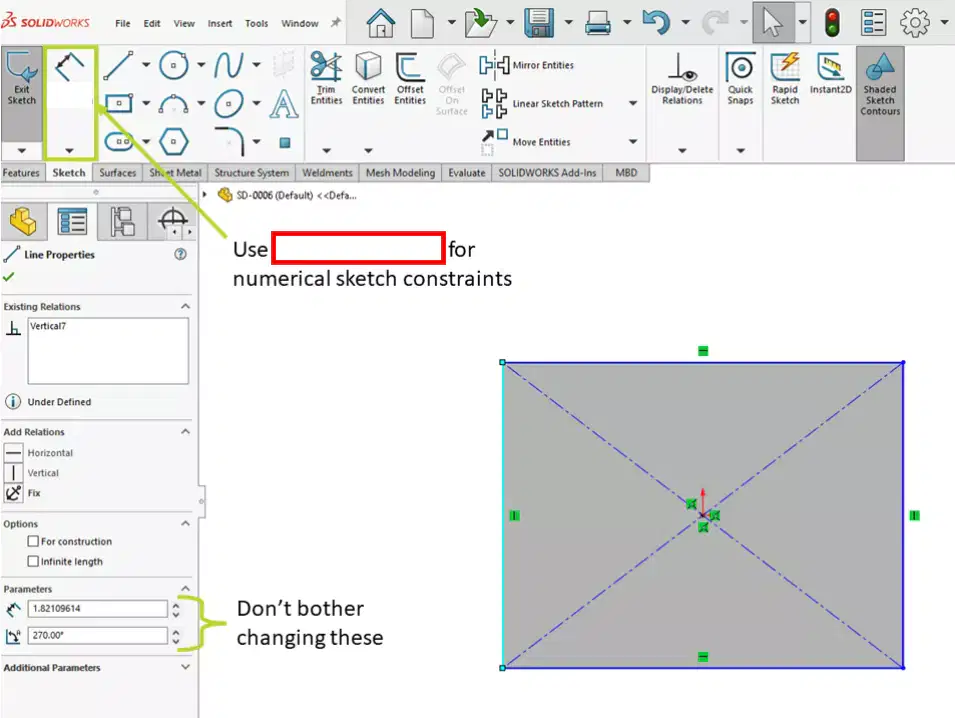Select the Smart Dimension tool

click(x=69, y=67)
